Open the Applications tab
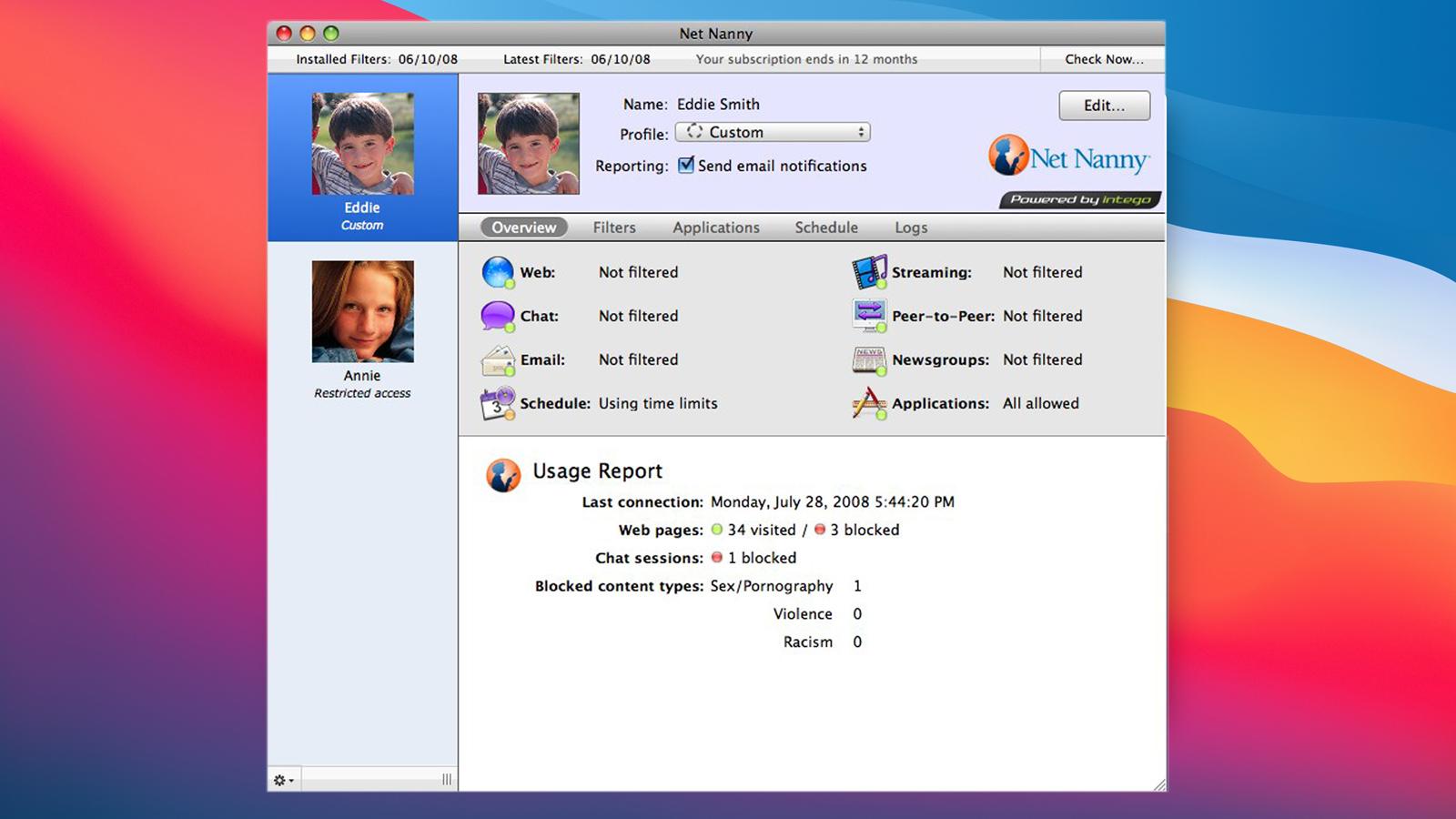This screenshot has width=1456, height=819. tap(716, 227)
